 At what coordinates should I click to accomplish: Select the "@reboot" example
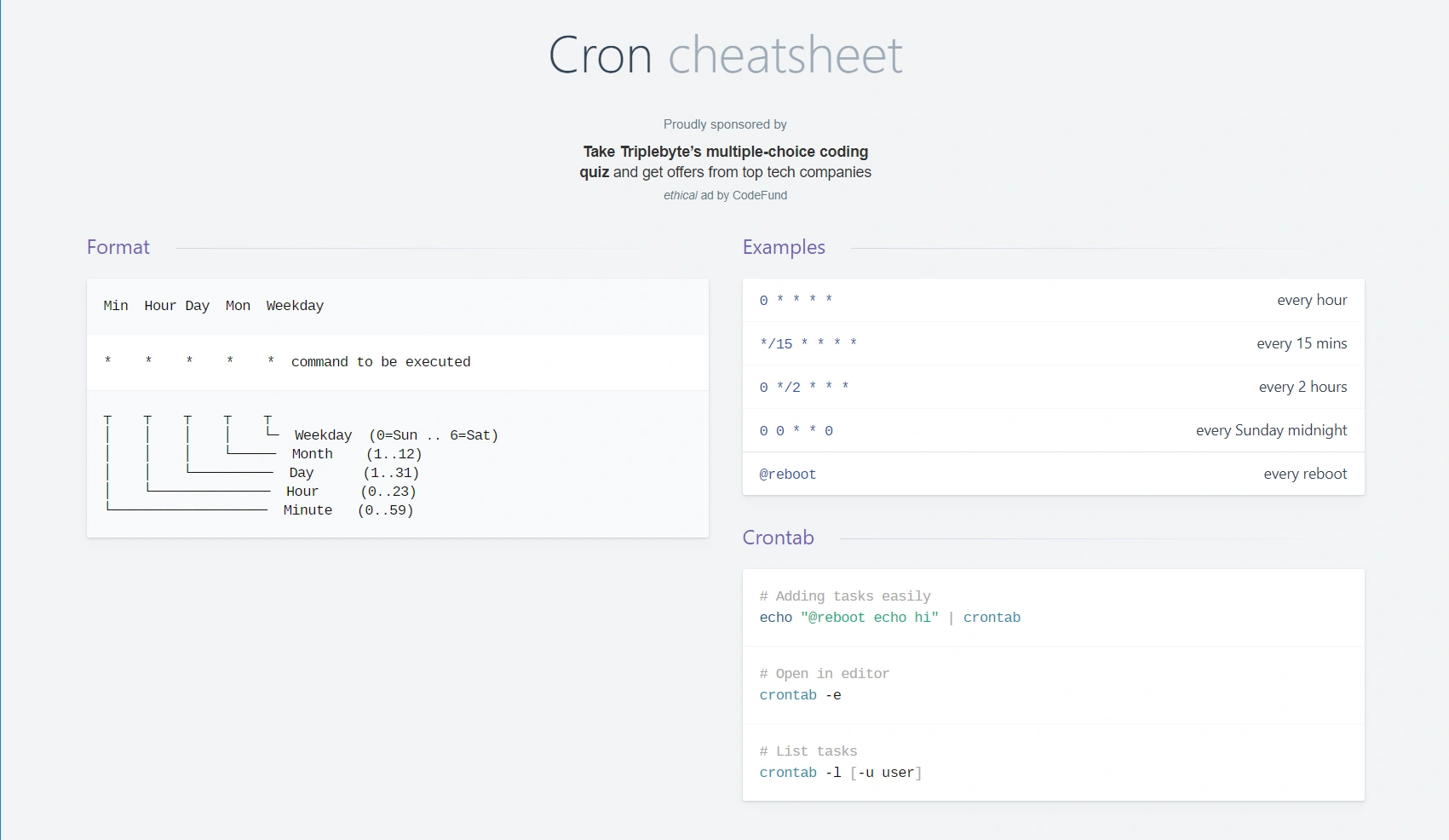coord(788,474)
